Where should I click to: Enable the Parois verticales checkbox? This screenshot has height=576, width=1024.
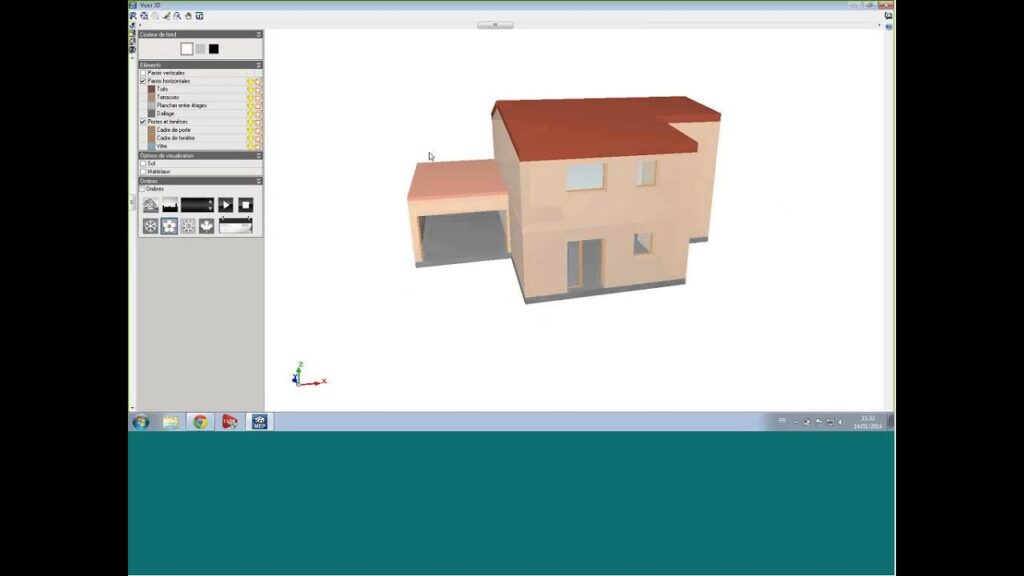click(x=143, y=73)
